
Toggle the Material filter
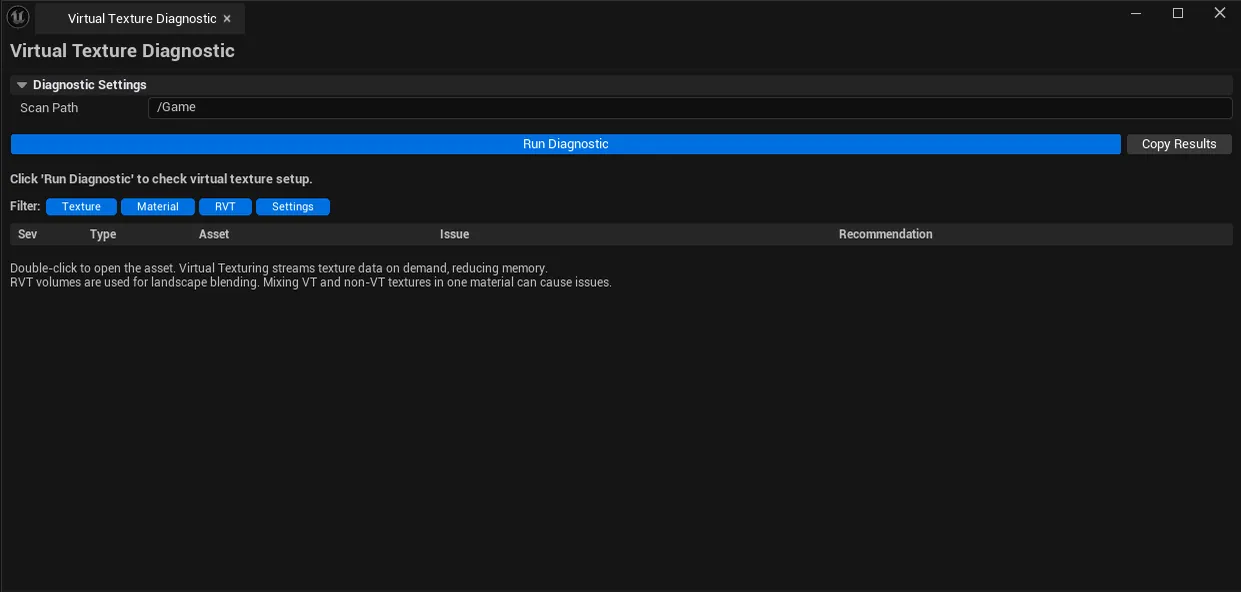click(158, 207)
